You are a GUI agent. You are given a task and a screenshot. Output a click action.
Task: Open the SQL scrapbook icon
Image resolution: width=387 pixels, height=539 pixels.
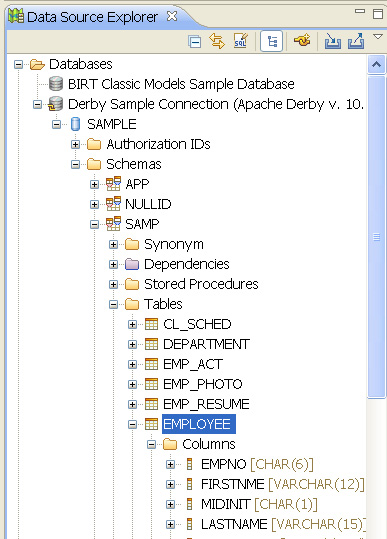(240, 41)
